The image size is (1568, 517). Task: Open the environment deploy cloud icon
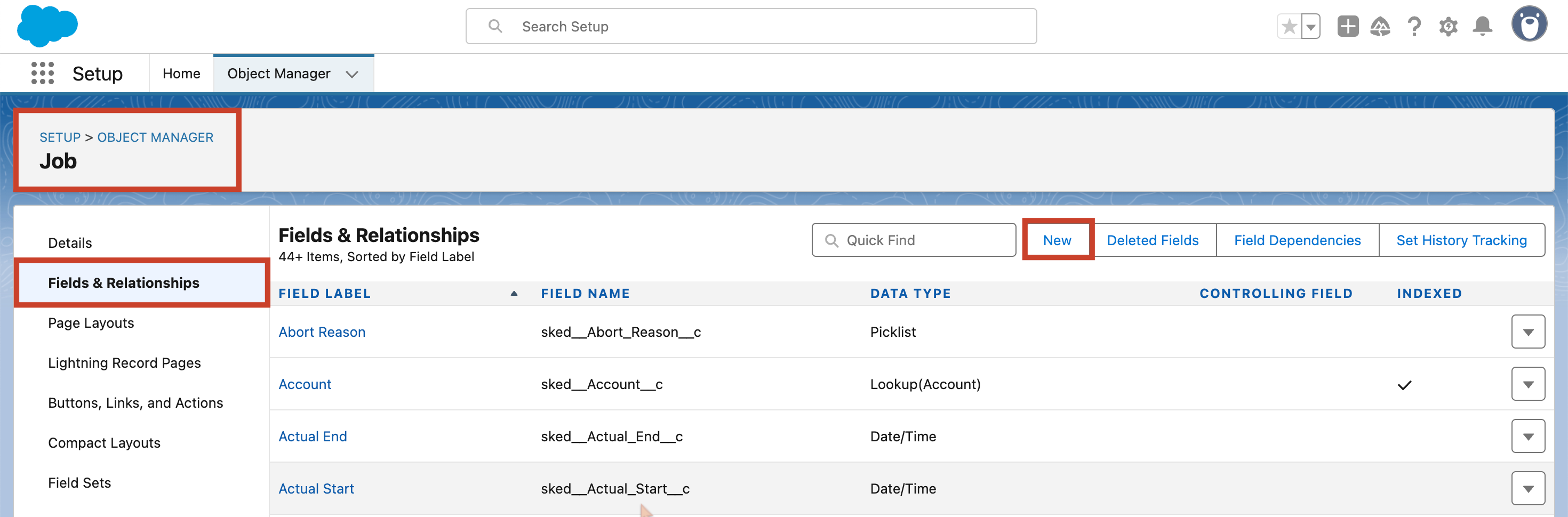click(x=1380, y=26)
